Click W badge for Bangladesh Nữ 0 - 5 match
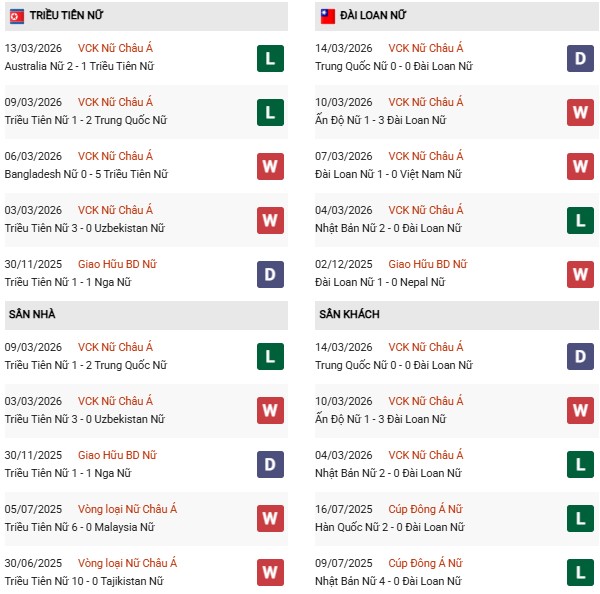Screen dimensions: 600x594 tap(270, 166)
